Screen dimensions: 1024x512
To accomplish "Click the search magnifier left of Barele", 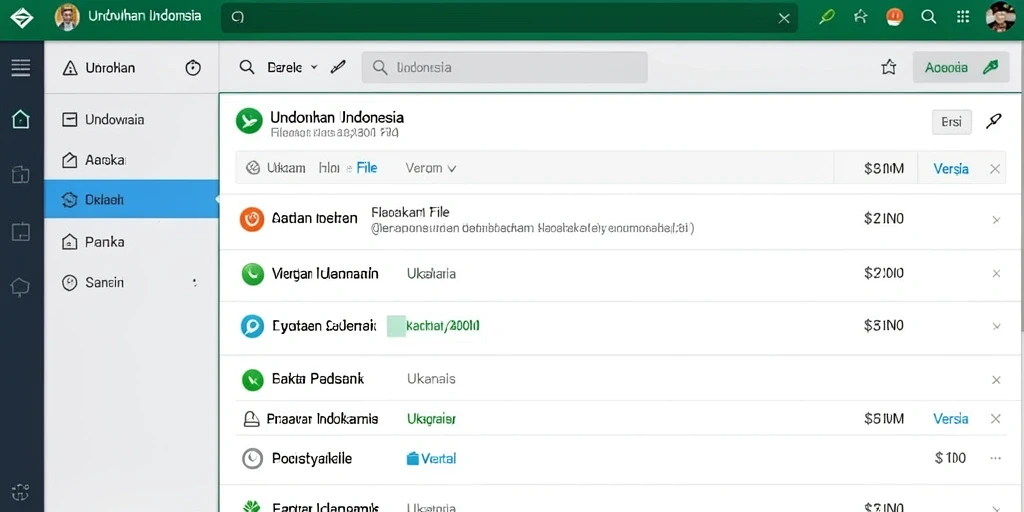I will tap(247, 67).
